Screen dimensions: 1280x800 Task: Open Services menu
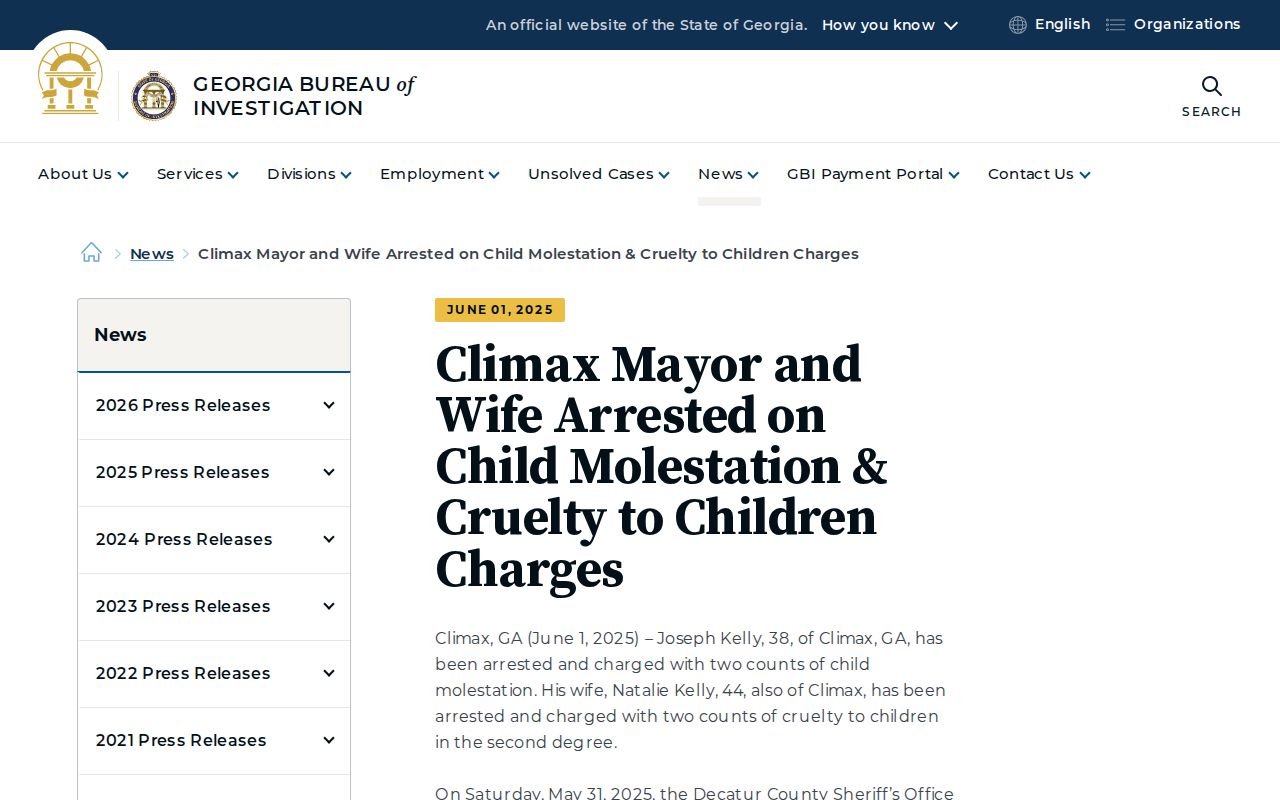coord(197,174)
